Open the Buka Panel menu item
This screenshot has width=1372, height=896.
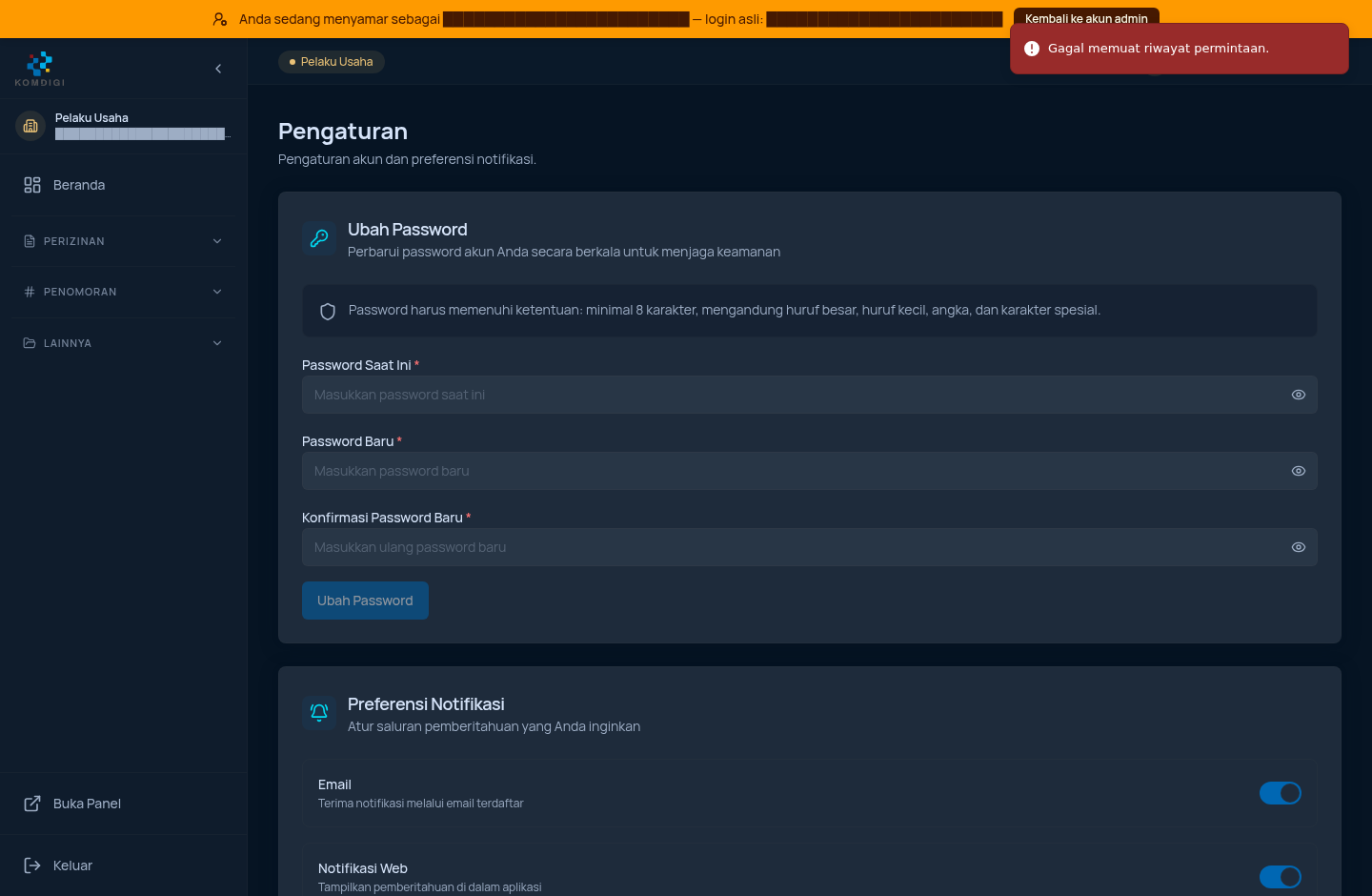pyautogui.click(x=124, y=804)
